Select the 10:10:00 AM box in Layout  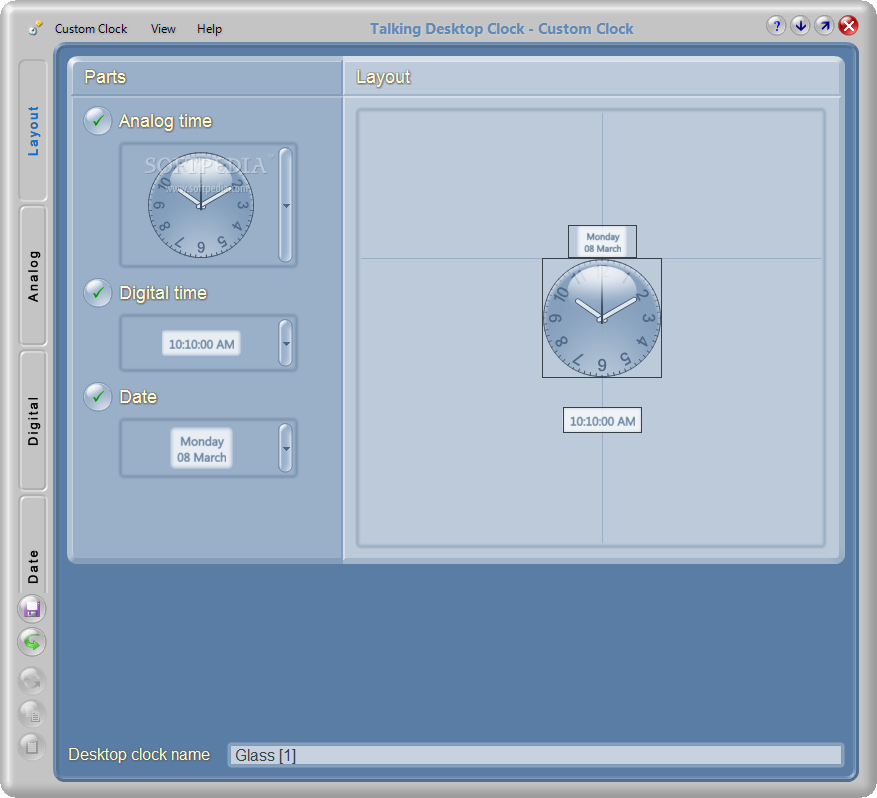602,421
